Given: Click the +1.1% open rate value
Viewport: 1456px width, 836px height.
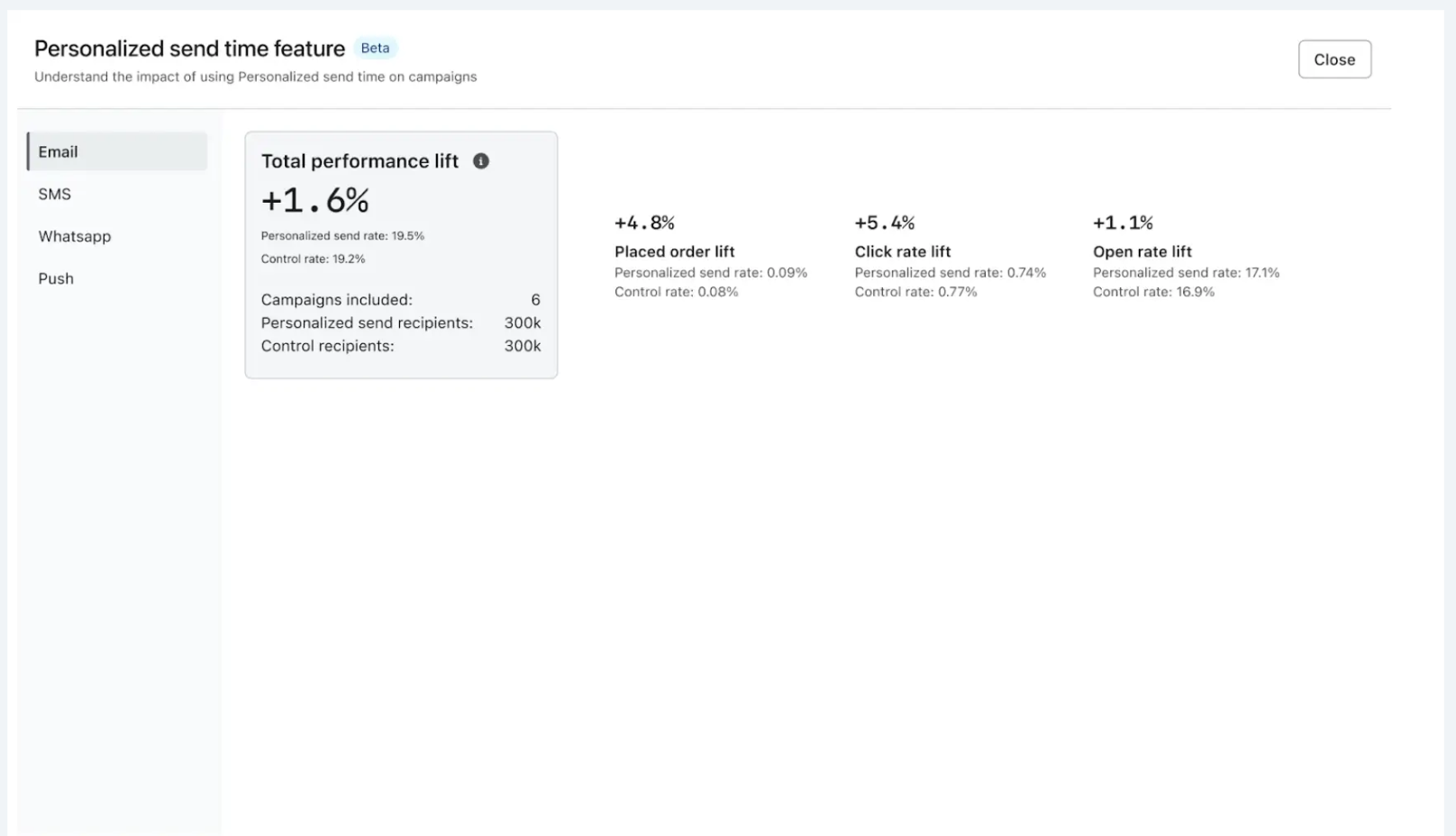Looking at the screenshot, I should click(1123, 223).
